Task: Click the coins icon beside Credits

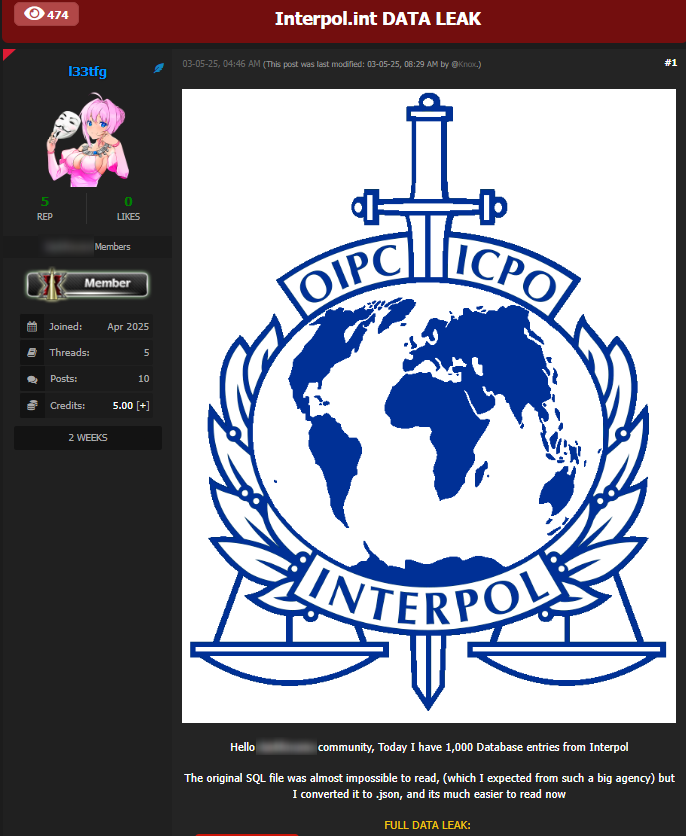Action: point(32,405)
